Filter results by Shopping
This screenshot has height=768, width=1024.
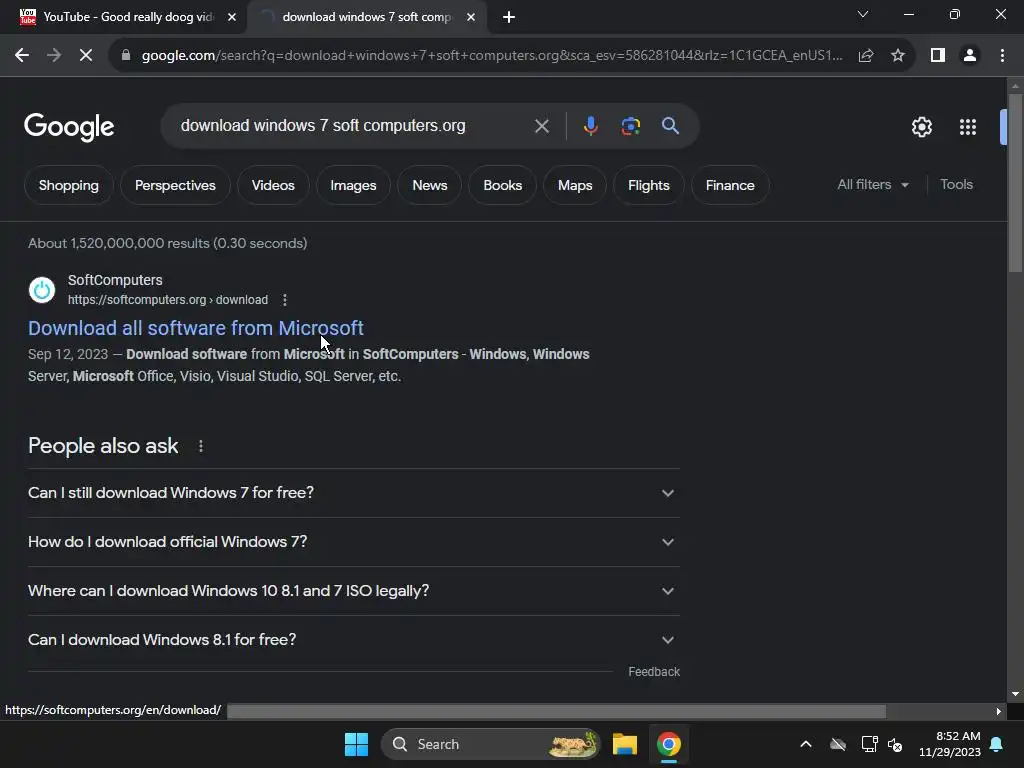point(69,185)
